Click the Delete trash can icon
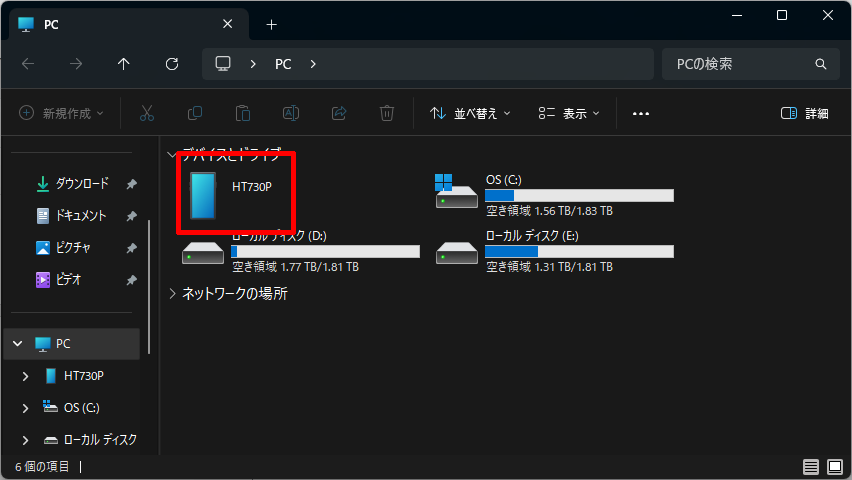Viewport: 852px width, 480px height. 387,113
